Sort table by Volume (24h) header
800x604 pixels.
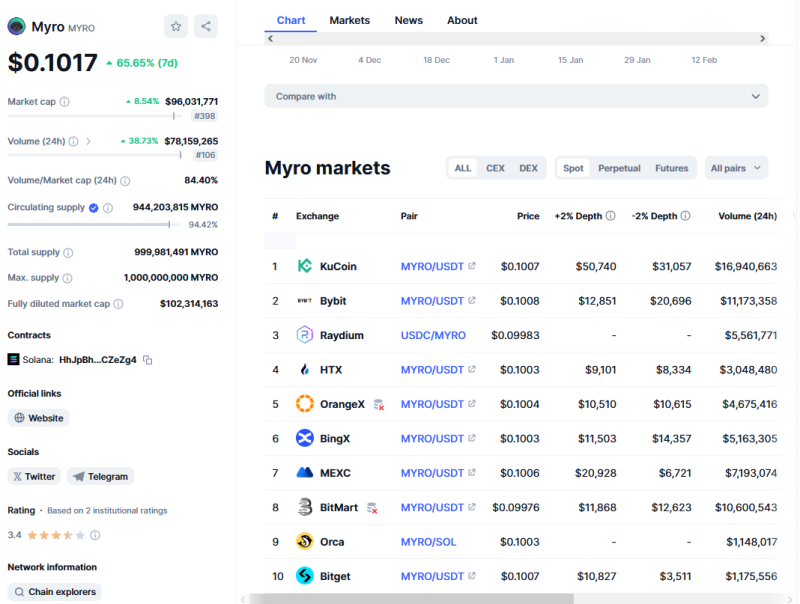click(x=747, y=216)
